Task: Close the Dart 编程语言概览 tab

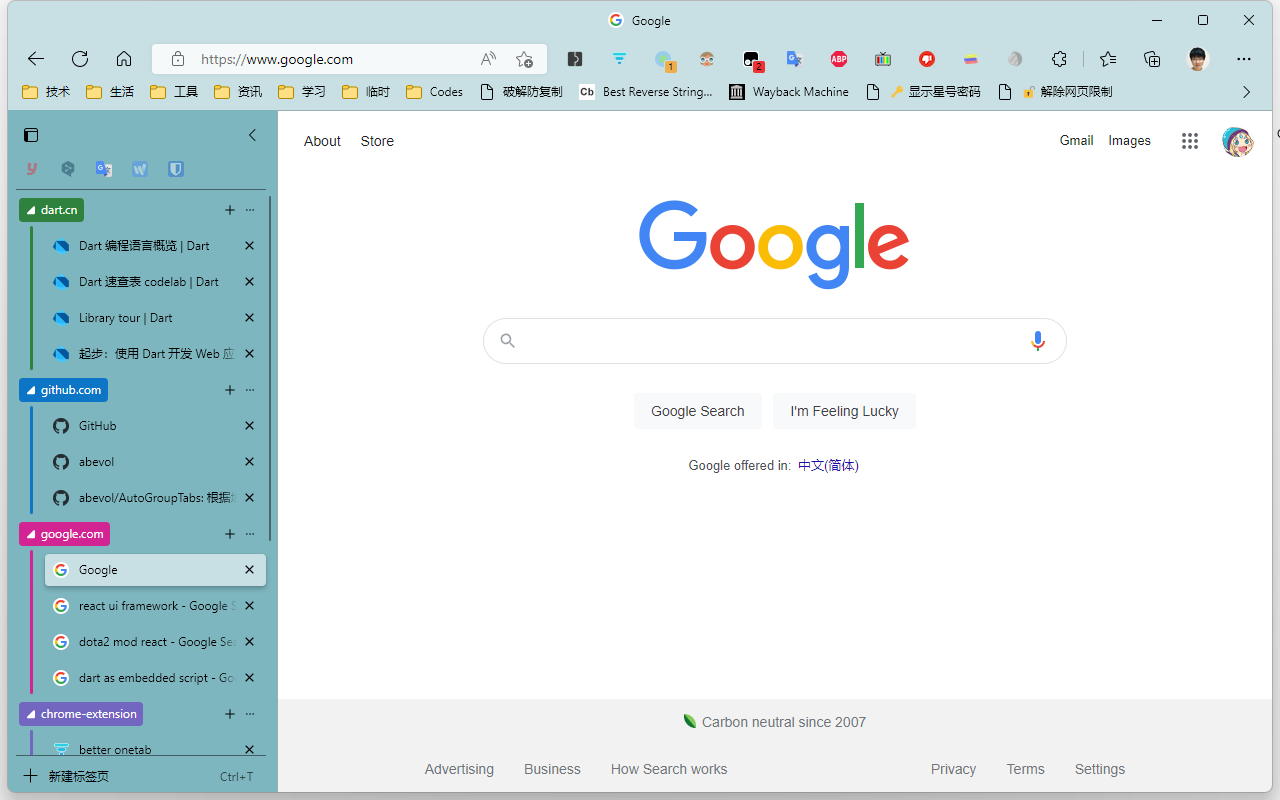Action: click(250, 246)
